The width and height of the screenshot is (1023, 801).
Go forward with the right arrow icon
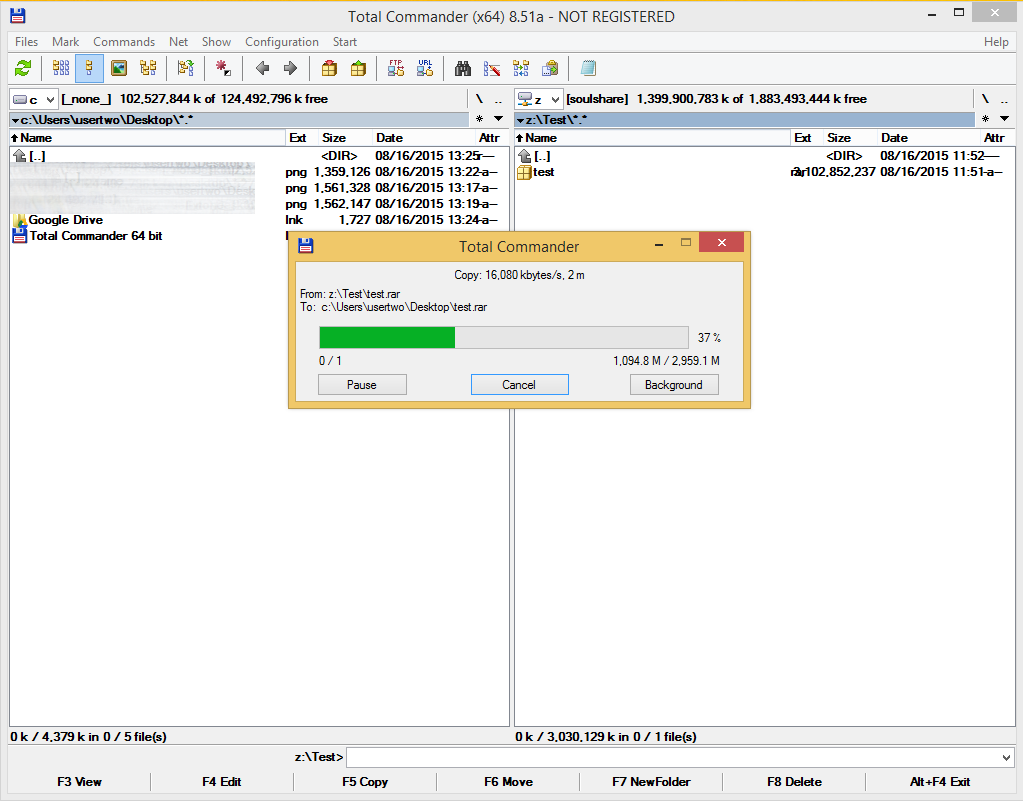tap(290, 68)
